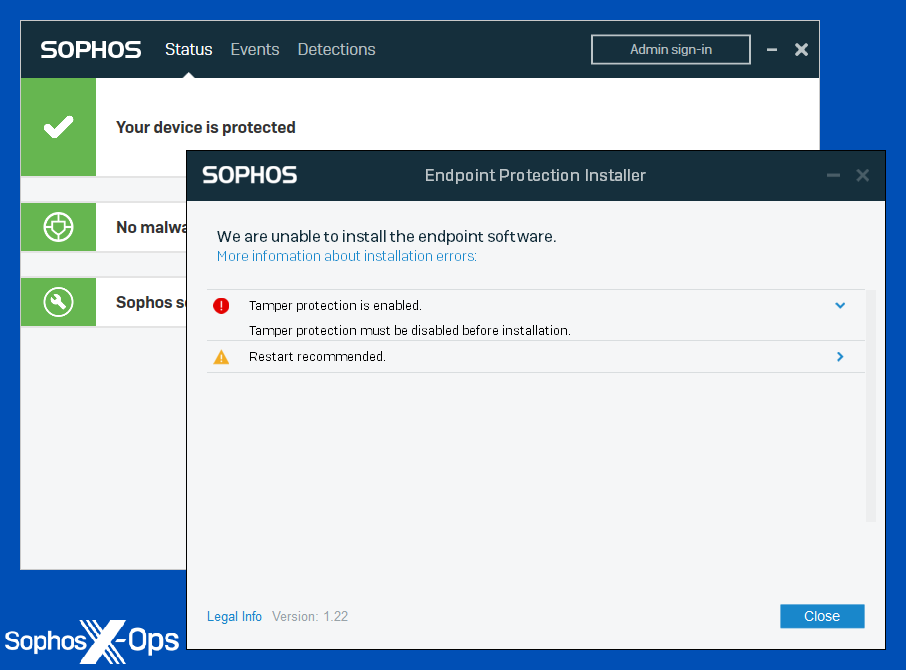Screen dimensions: 906x670
Task: Switch to the Events tab
Action: click(x=254, y=49)
